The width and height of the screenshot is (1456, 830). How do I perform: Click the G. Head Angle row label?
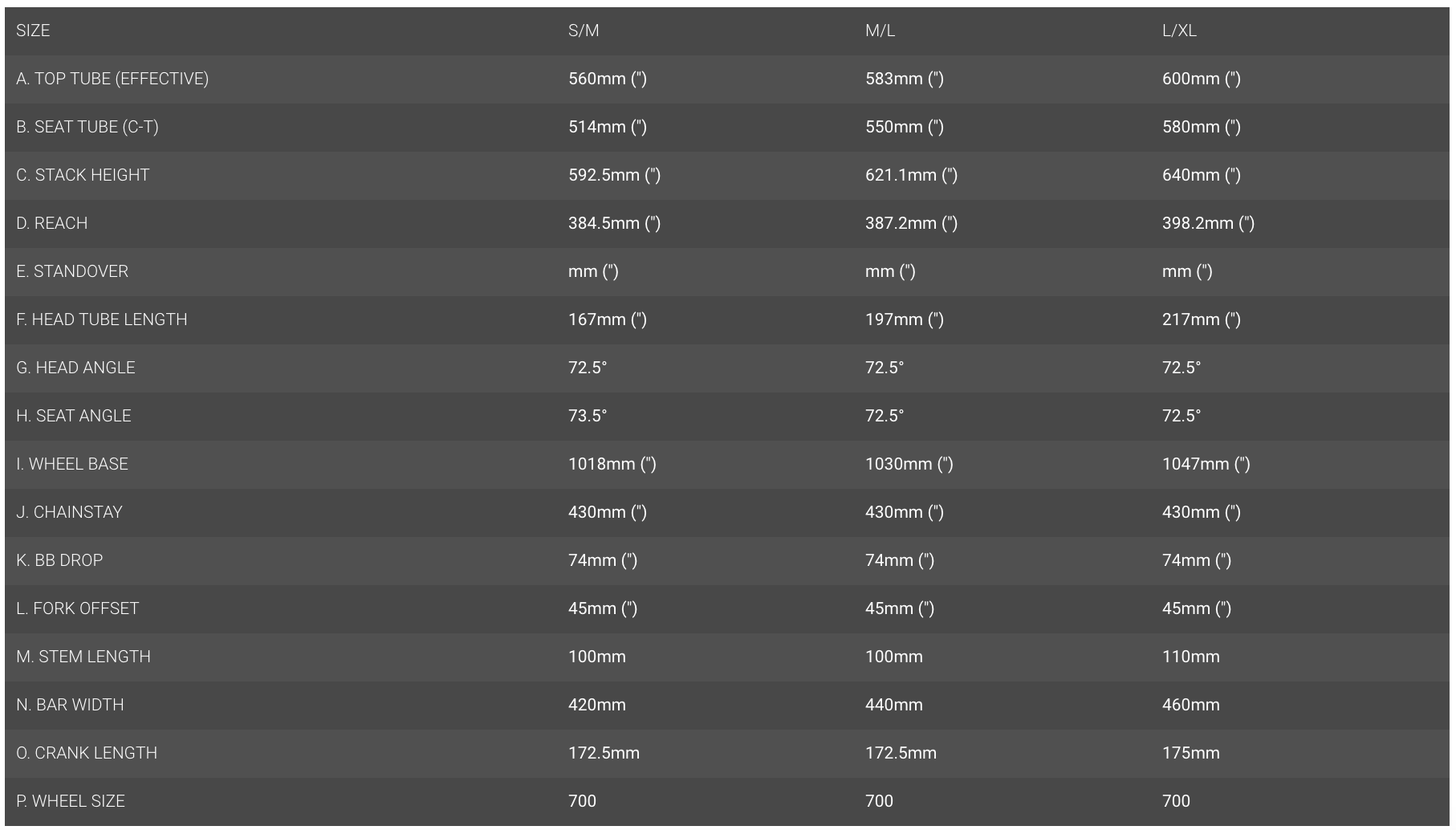(x=75, y=368)
